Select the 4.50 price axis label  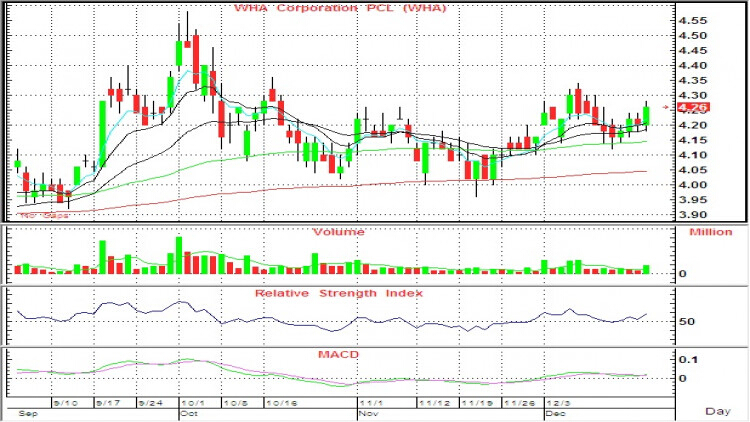point(692,35)
